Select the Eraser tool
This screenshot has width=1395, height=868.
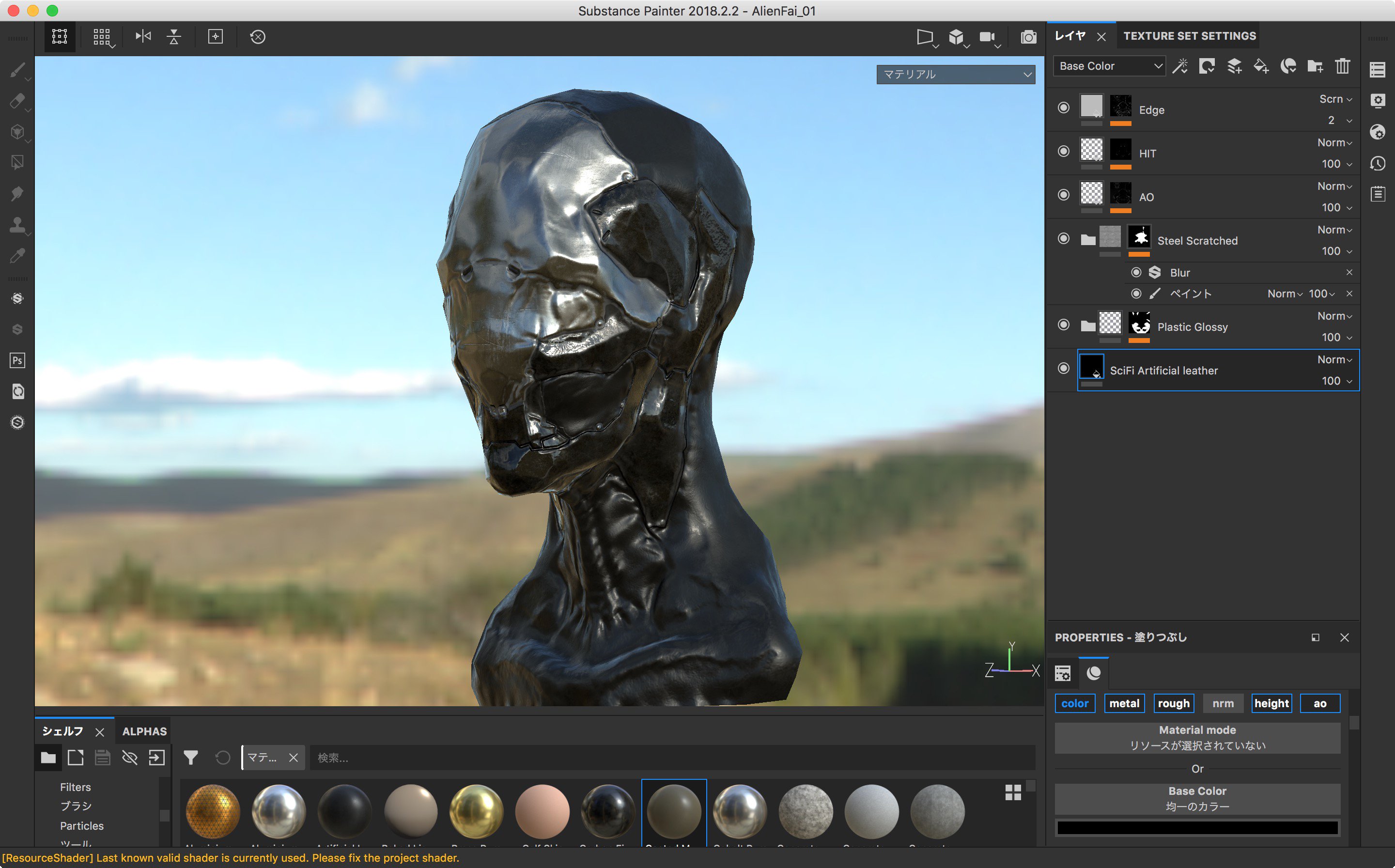tap(17, 101)
